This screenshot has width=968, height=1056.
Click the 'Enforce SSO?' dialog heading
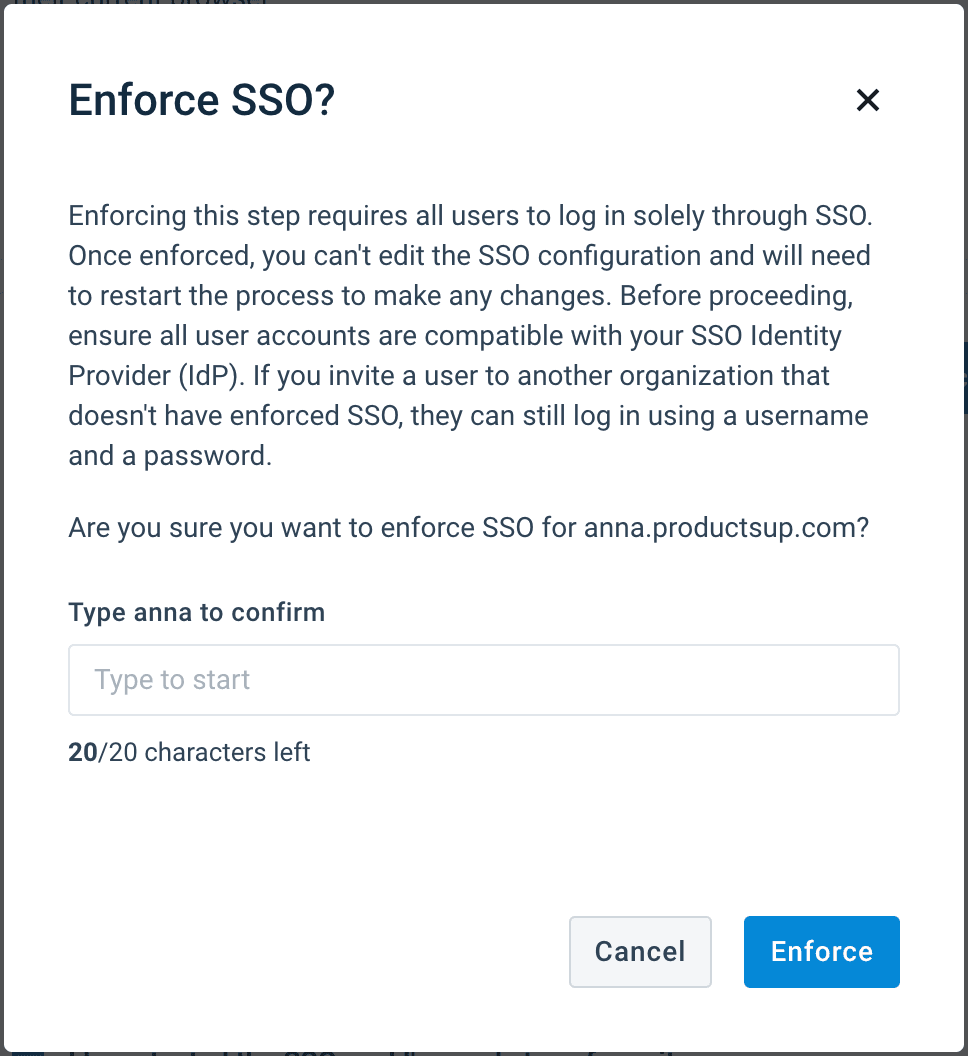click(201, 101)
